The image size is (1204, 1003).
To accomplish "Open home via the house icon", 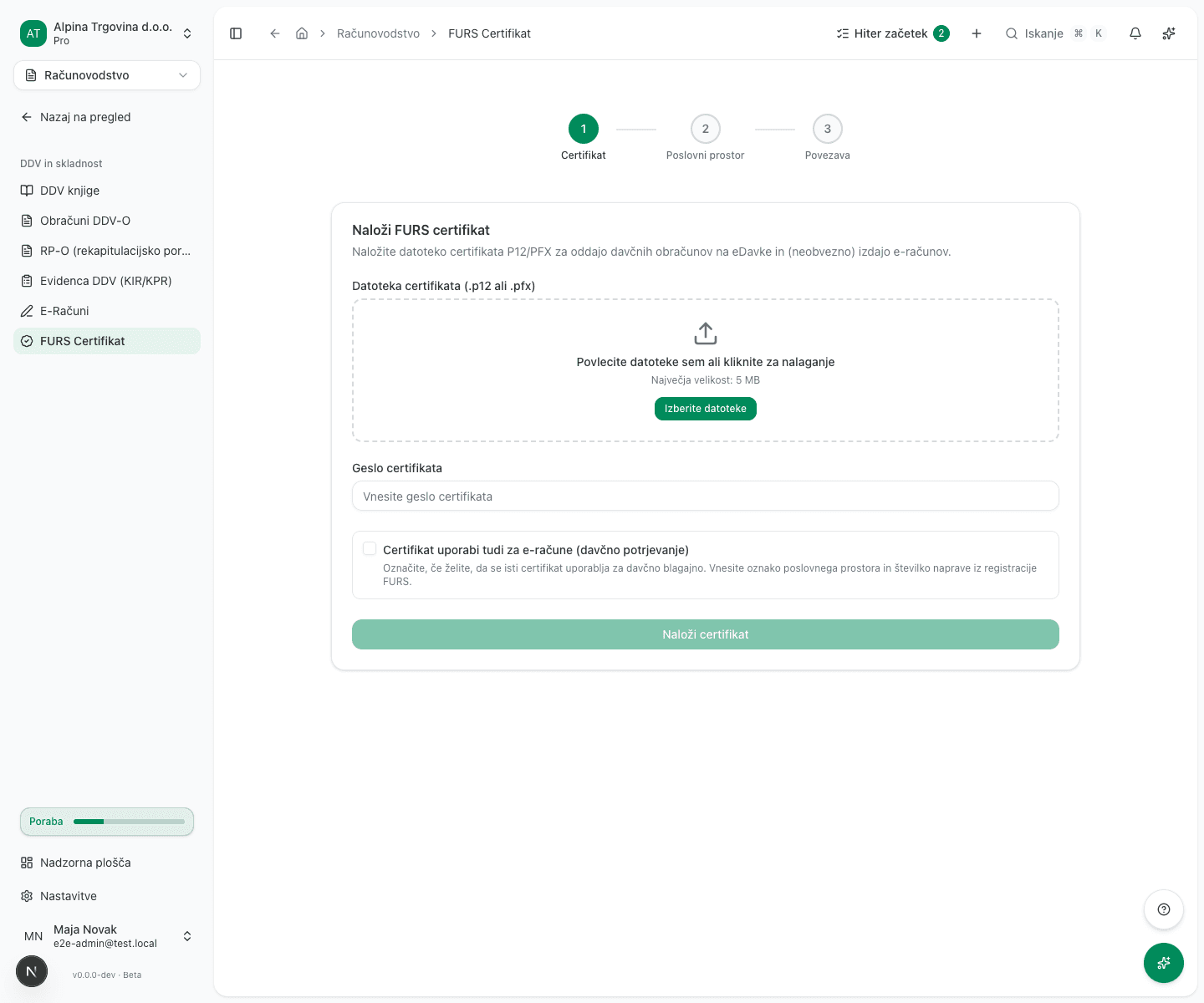I will coord(302,33).
